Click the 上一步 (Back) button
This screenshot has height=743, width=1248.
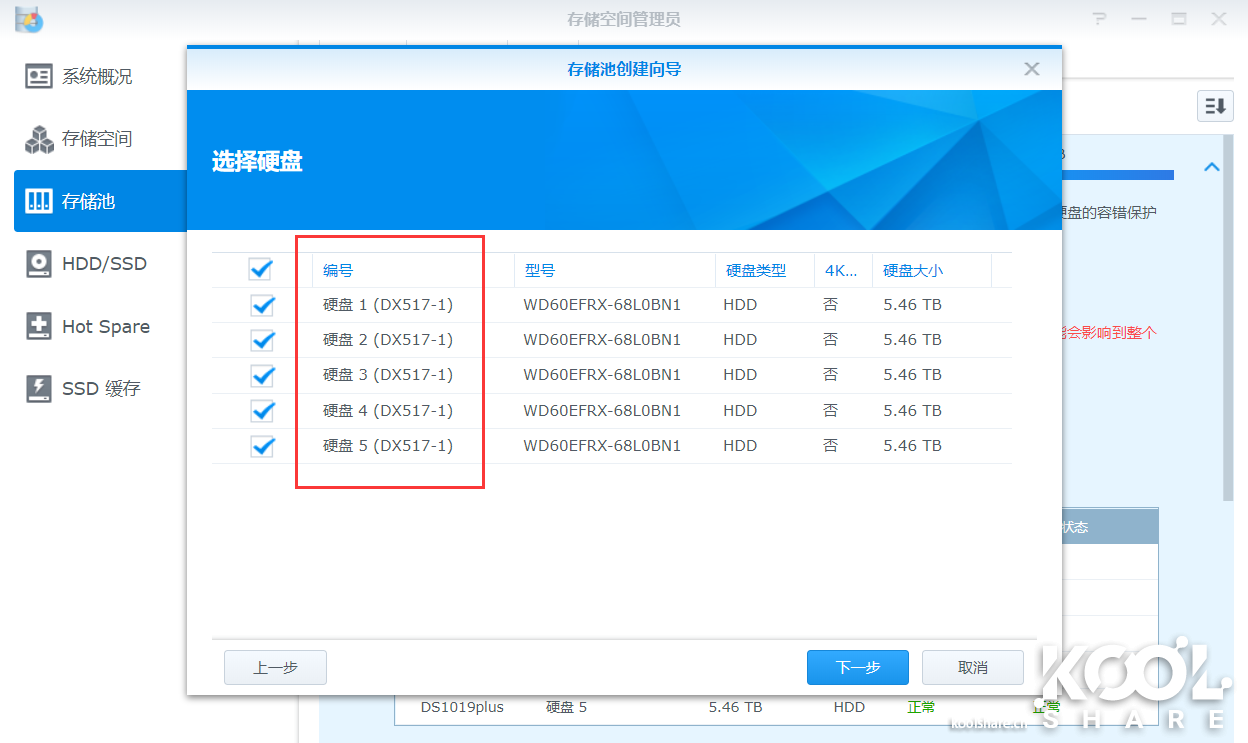click(x=275, y=667)
